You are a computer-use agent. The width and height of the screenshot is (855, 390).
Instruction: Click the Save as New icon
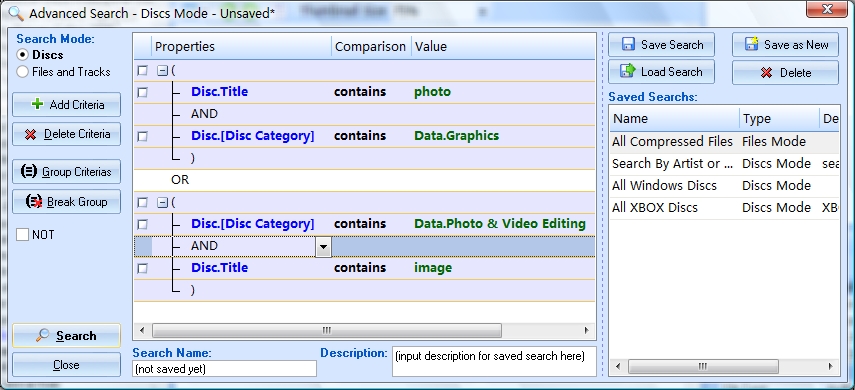[x=752, y=44]
